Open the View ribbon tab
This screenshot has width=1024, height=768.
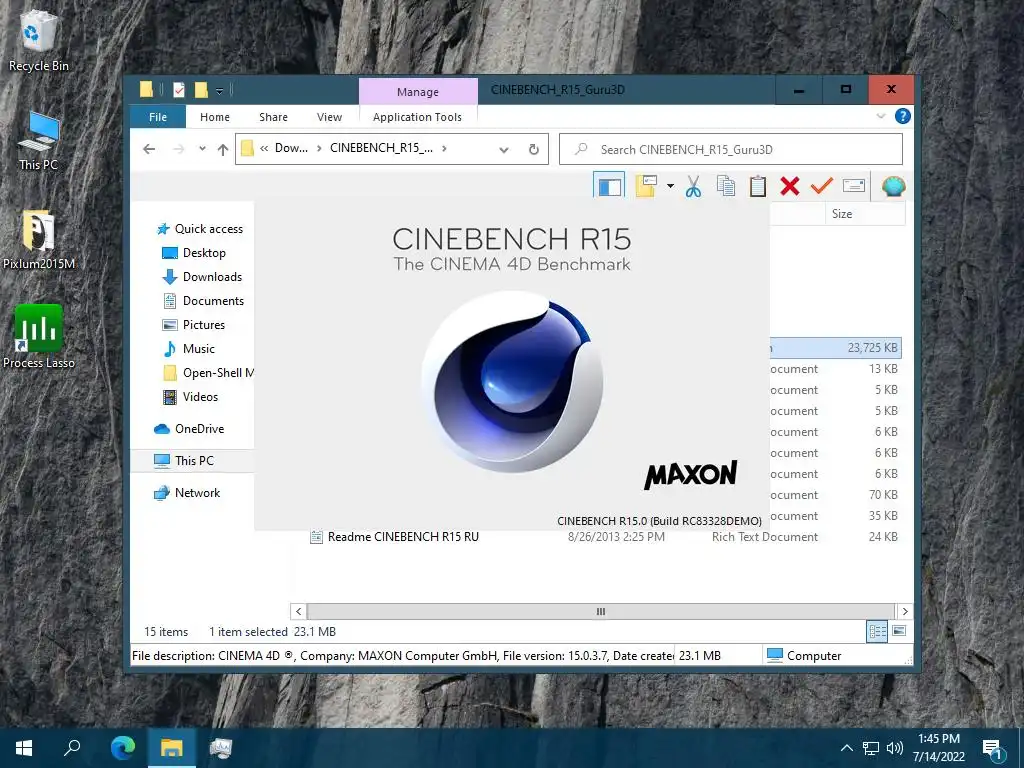coord(329,117)
